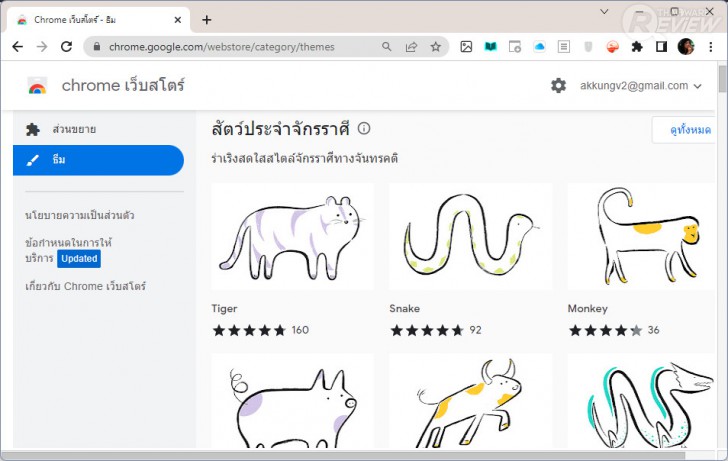
Task: Open a new browser tab
Action: (x=207, y=19)
